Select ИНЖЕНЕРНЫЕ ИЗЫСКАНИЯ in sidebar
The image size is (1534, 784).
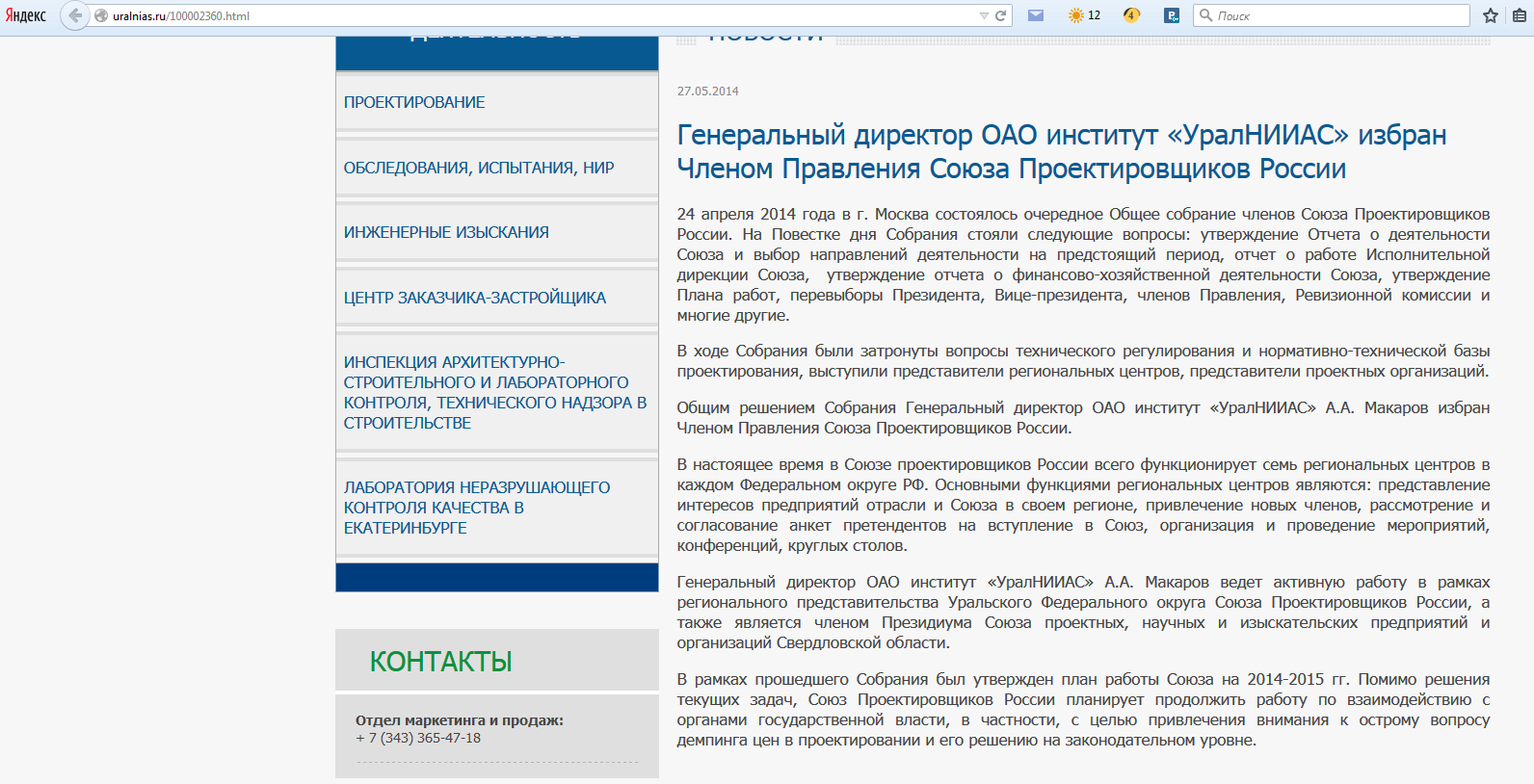tap(446, 232)
